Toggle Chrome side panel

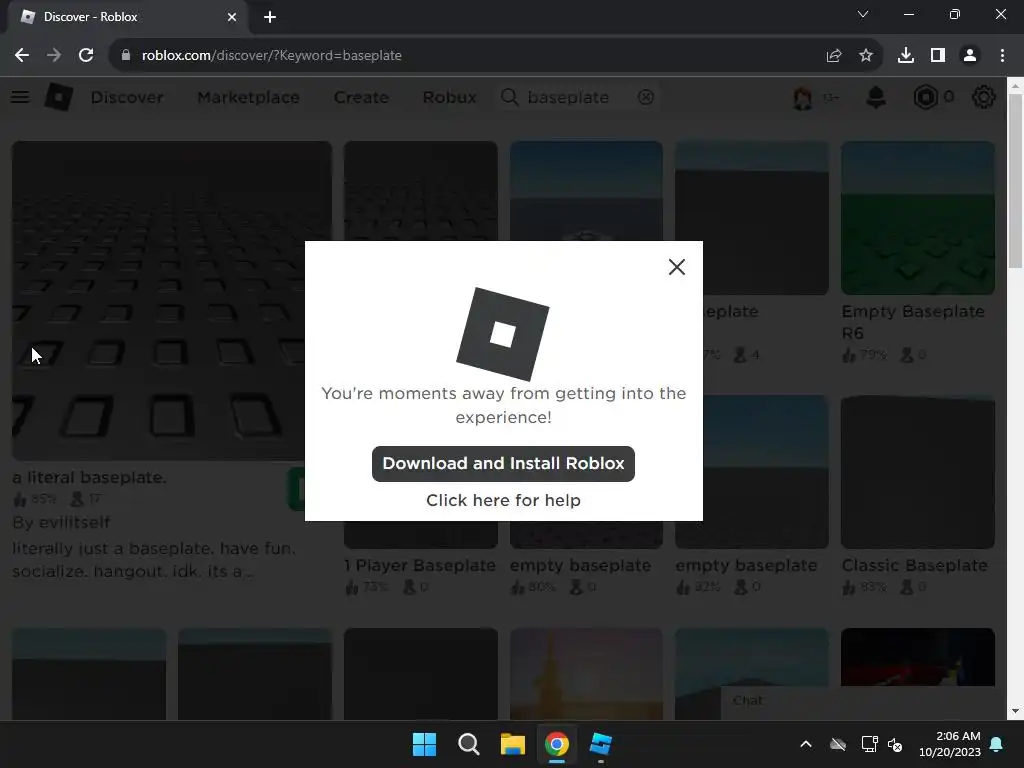click(938, 56)
